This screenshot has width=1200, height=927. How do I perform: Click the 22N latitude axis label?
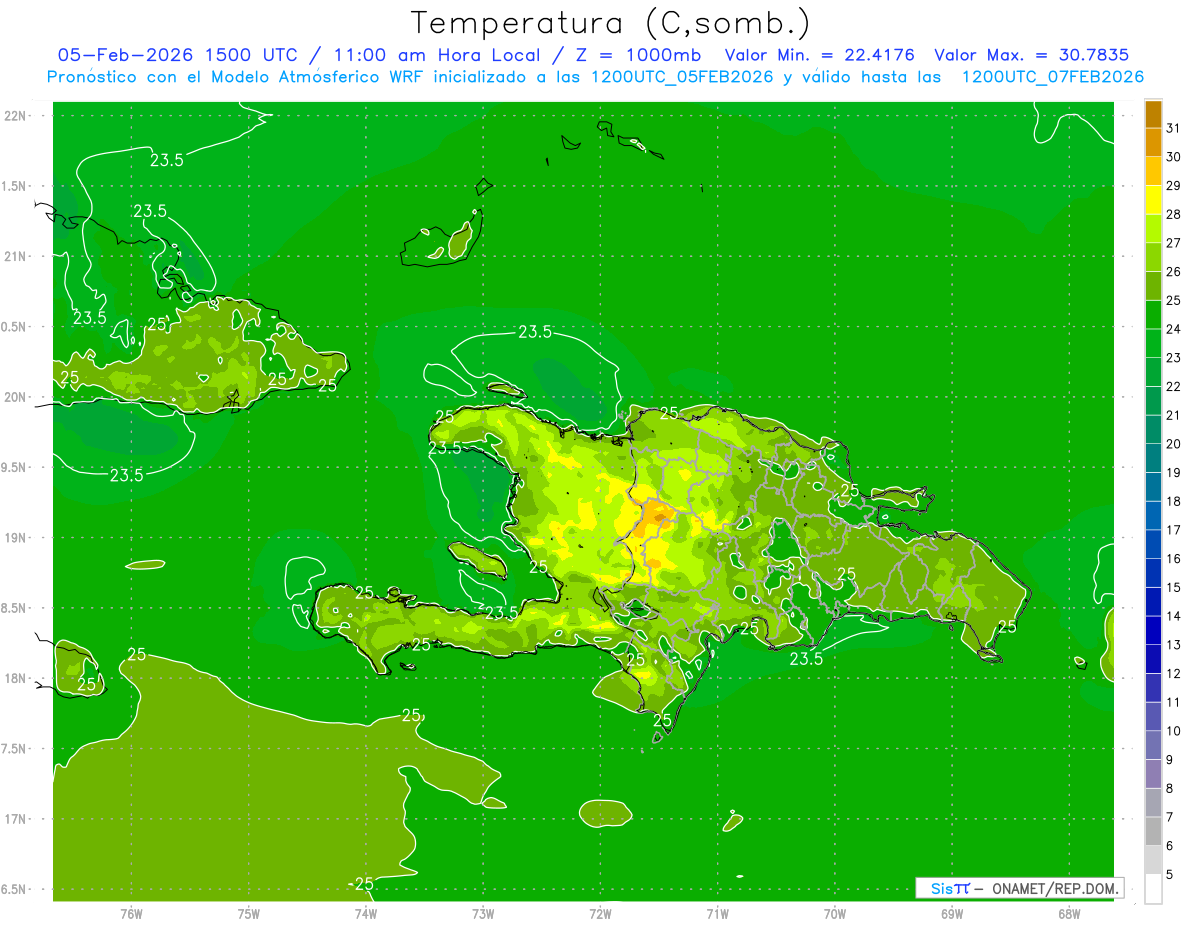coord(15,116)
